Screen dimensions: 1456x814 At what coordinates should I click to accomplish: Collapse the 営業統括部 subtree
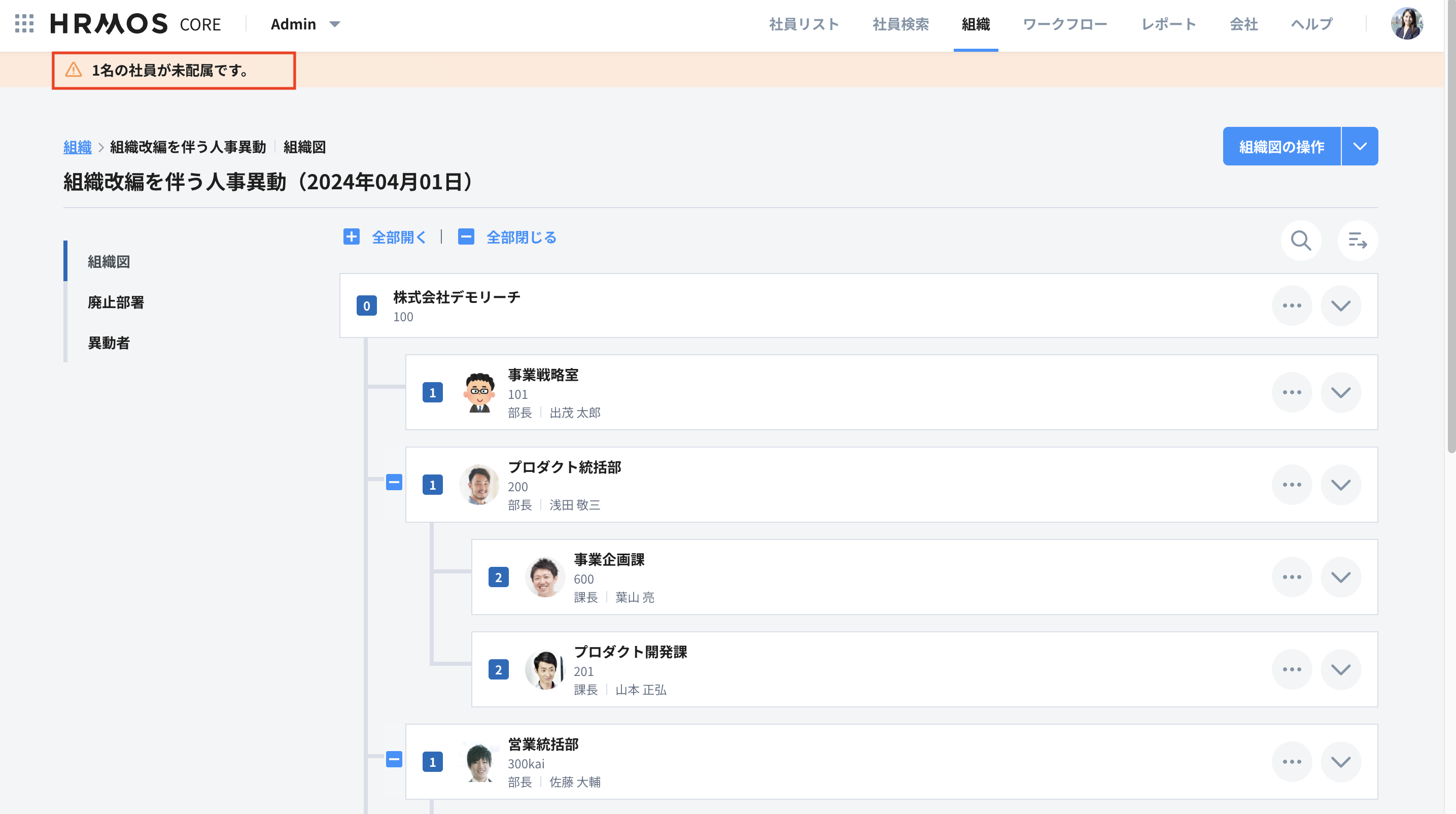pyautogui.click(x=394, y=759)
